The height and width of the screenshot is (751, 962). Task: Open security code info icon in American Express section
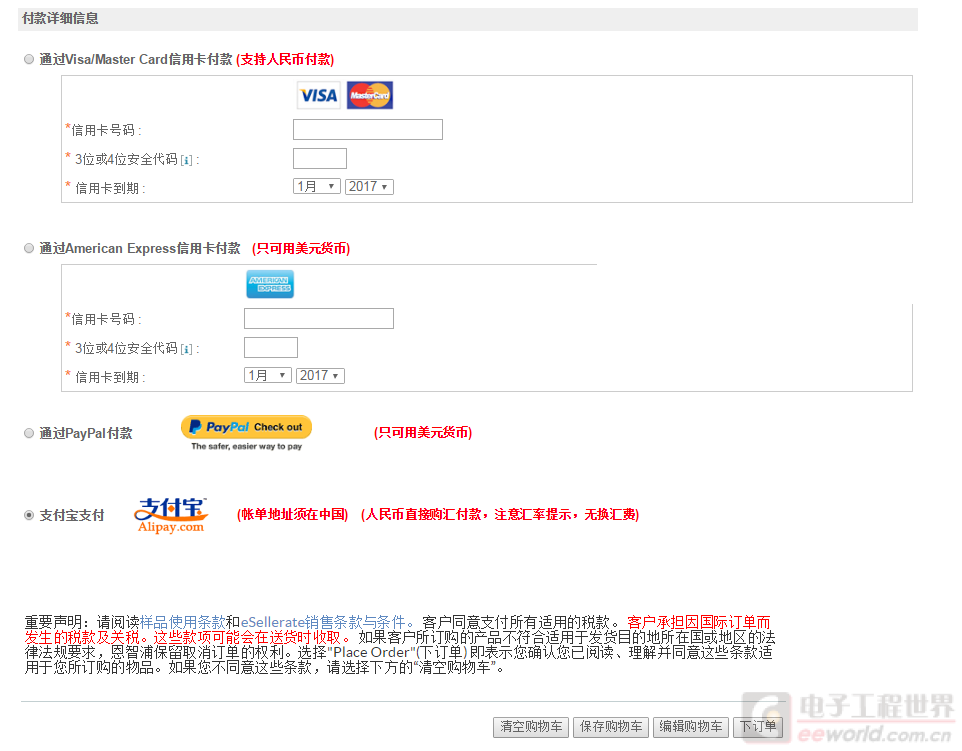coord(187,349)
